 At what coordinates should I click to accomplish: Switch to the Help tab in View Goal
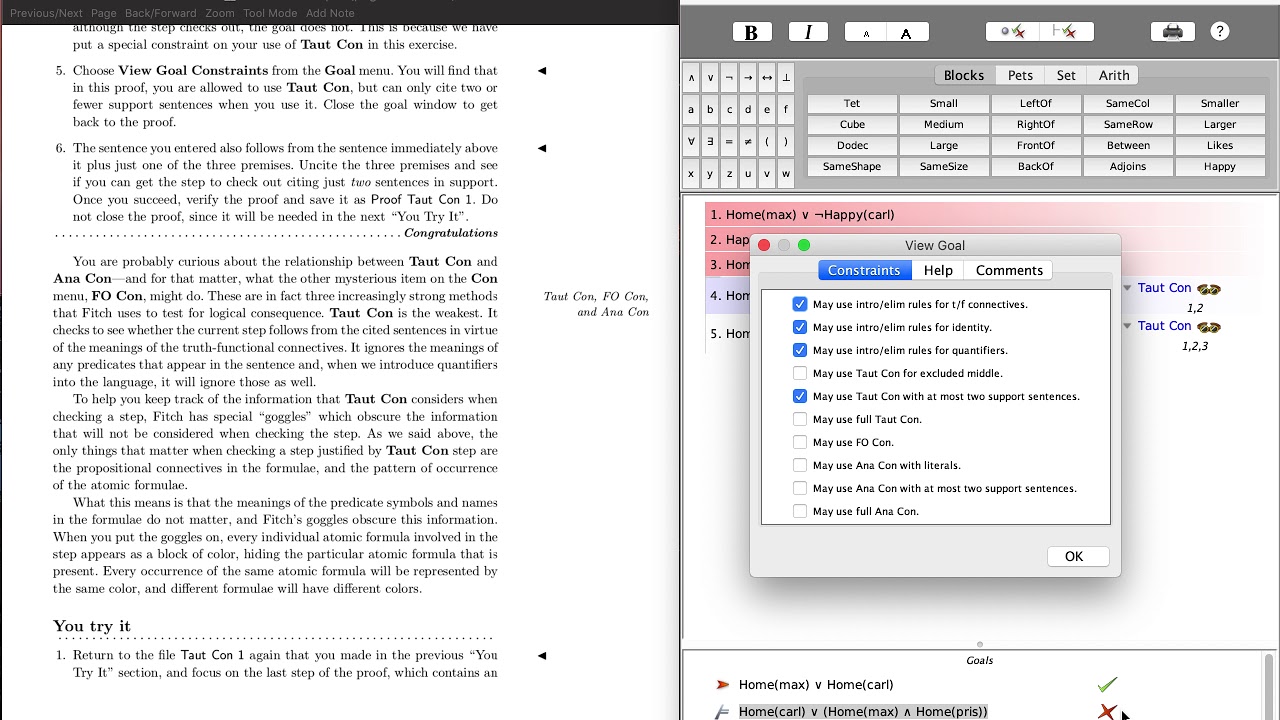pyautogui.click(x=938, y=270)
